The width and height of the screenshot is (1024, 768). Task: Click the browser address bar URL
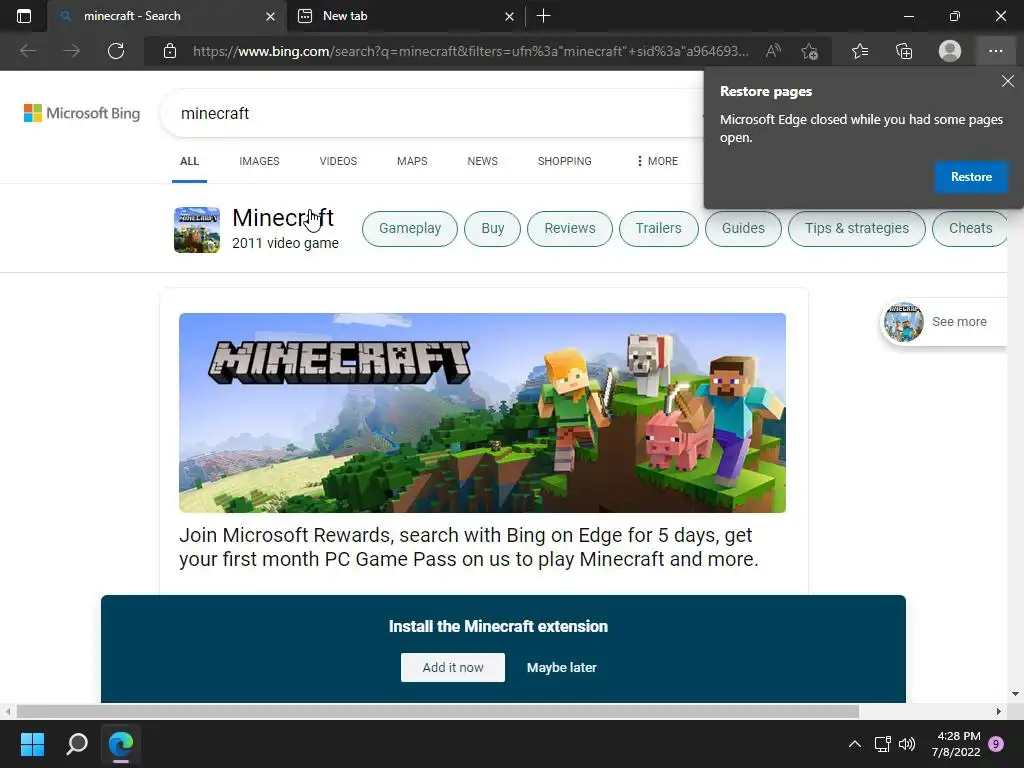click(470, 51)
